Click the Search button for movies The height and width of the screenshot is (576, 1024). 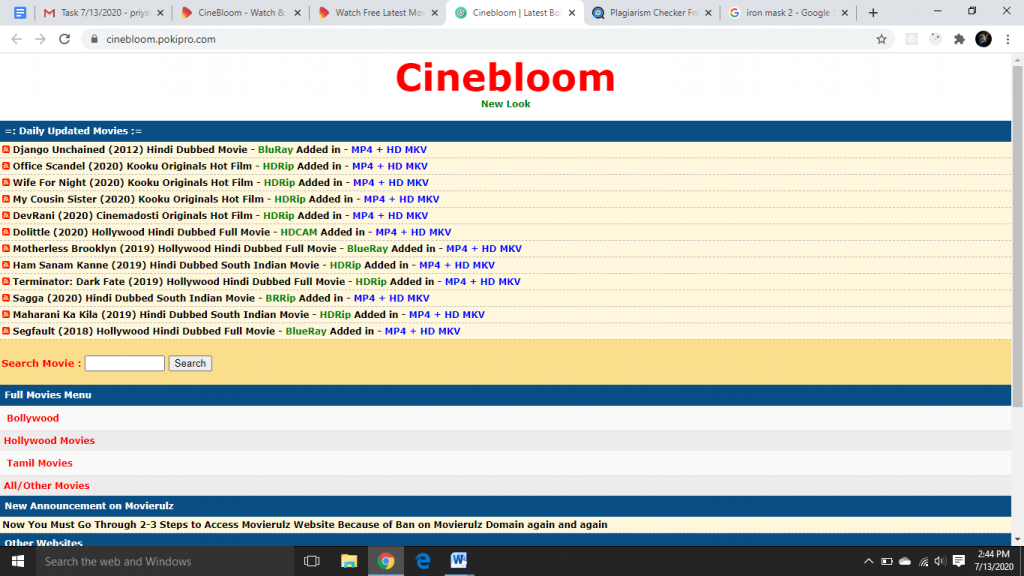(190, 363)
